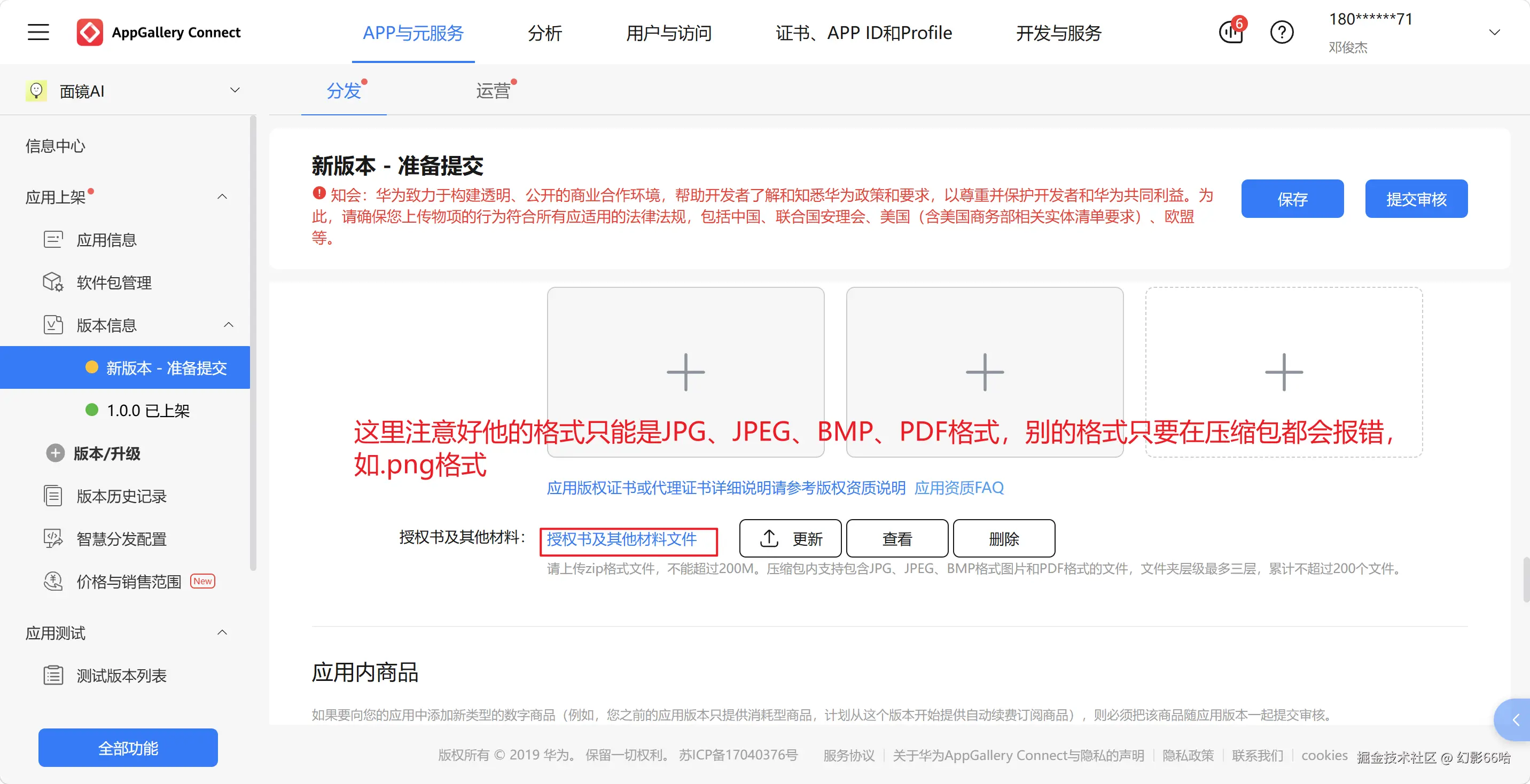Click the 版本信息 document icon
This screenshot has width=1530, height=784.
click(x=53, y=325)
